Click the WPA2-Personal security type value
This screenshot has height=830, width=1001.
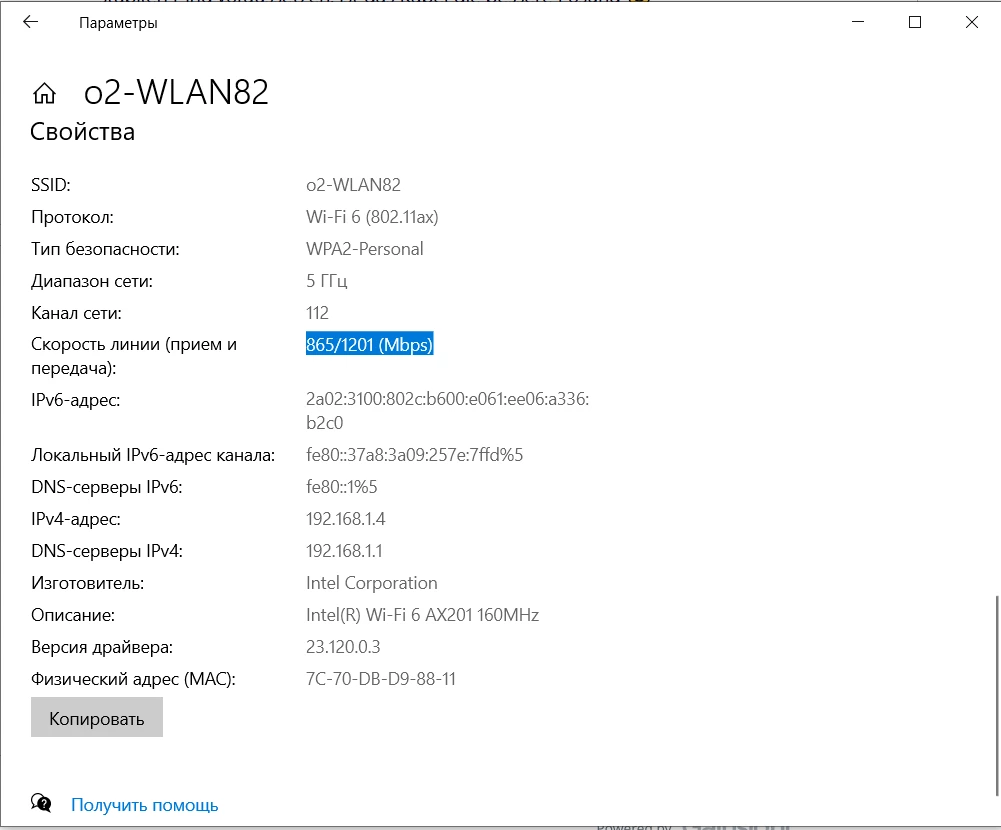pos(364,249)
